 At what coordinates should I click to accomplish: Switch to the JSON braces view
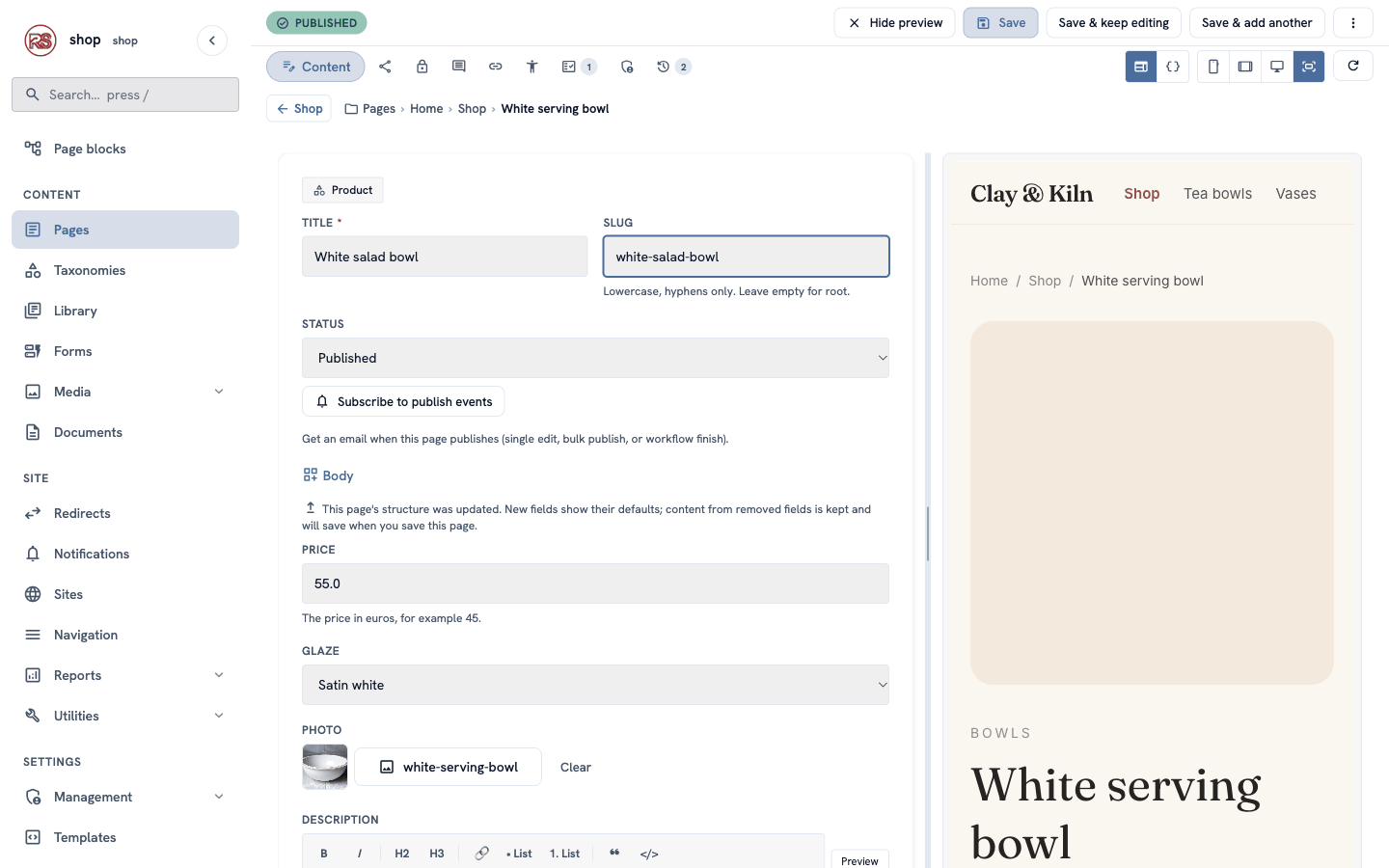pos(1173,67)
